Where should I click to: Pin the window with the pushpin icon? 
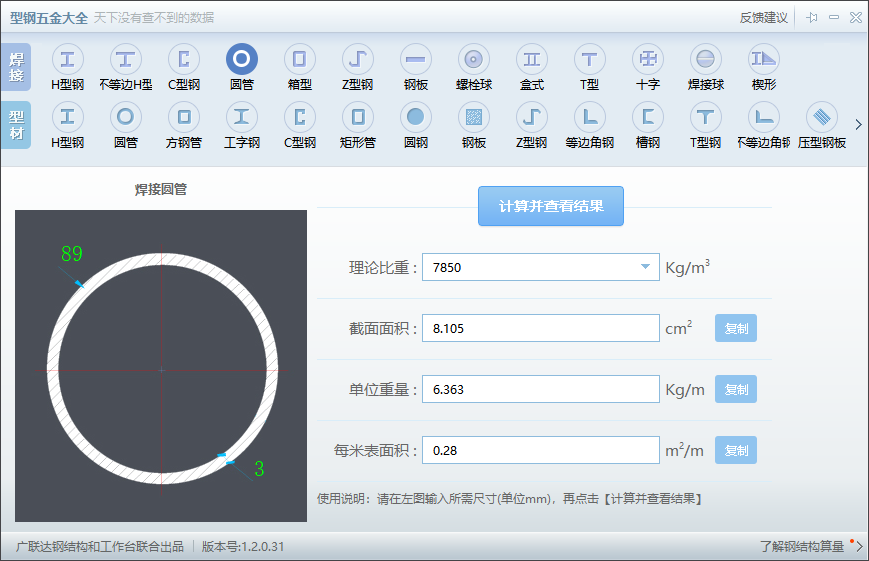(x=812, y=18)
